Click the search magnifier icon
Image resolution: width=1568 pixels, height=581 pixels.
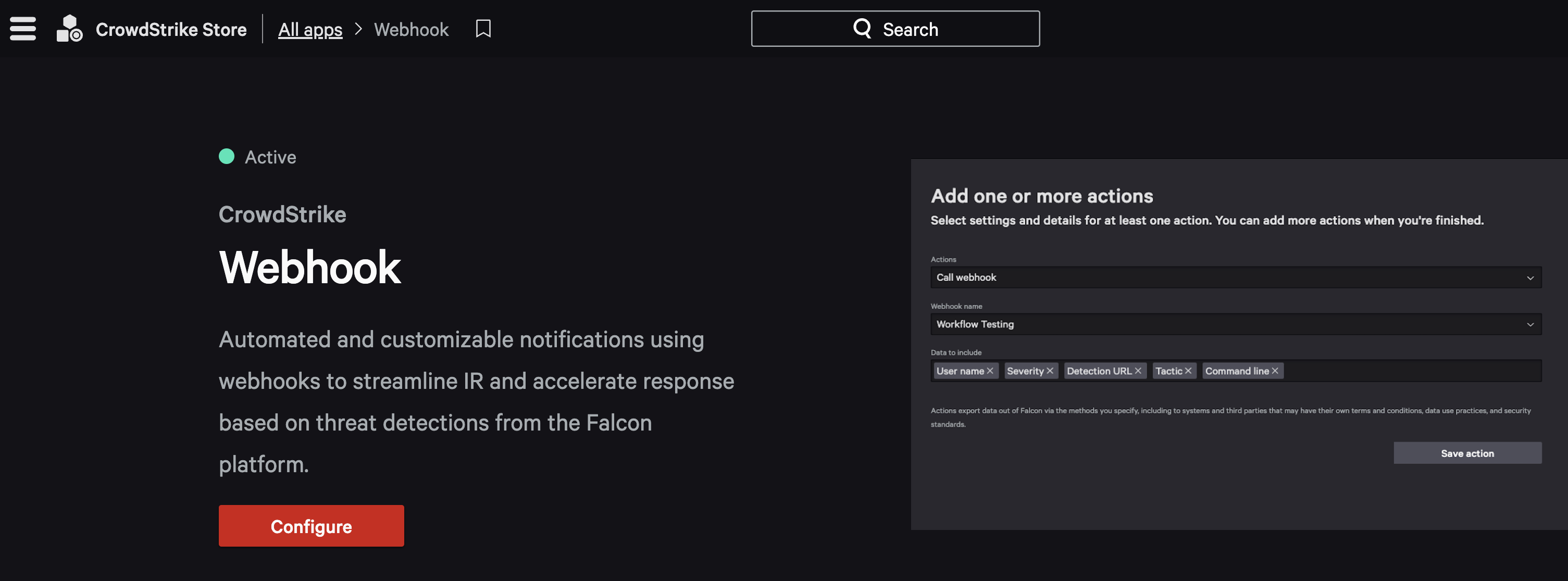[862, 28]
